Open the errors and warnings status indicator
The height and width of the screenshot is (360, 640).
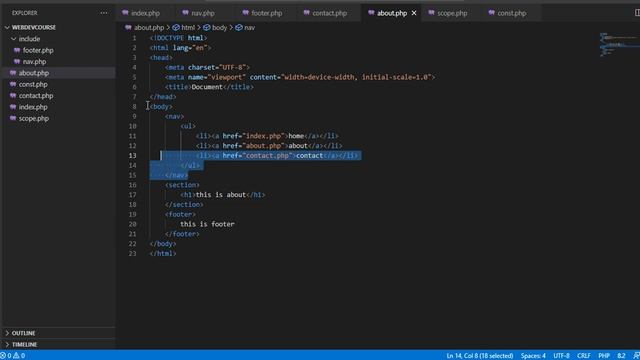point(13,356)
